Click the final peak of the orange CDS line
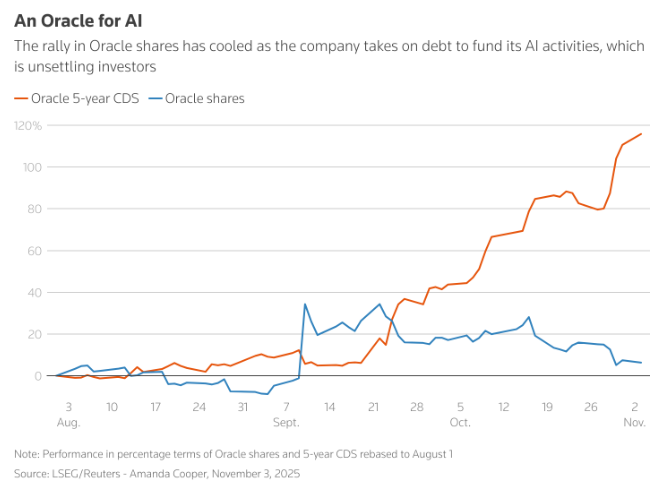The height and width of the screenshot is (481, 659). point(641,134)
